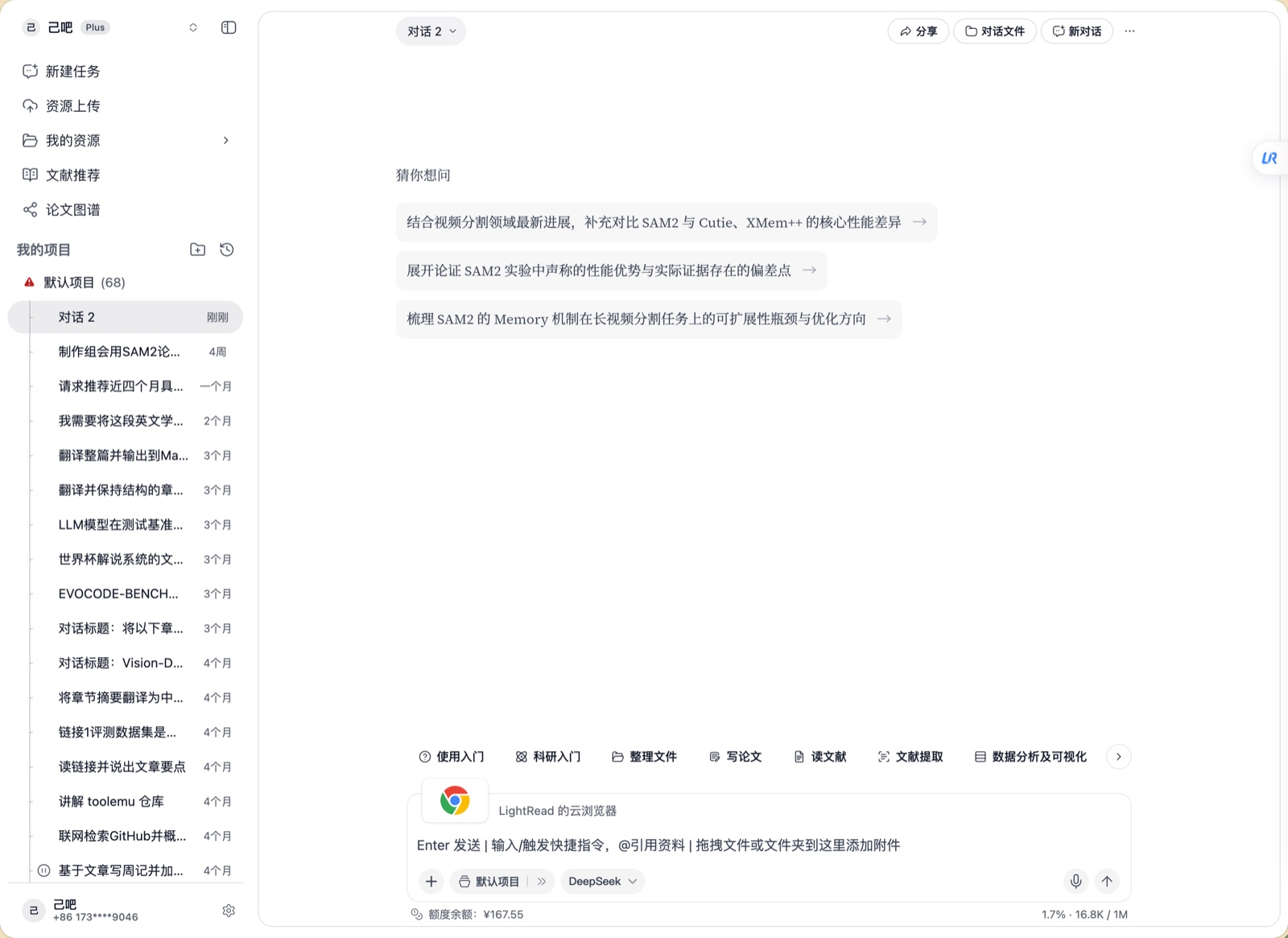Click suggestion 展开论证 SAM2 实验
Viewport: 1288px width, 938px height.
point(612,271)
